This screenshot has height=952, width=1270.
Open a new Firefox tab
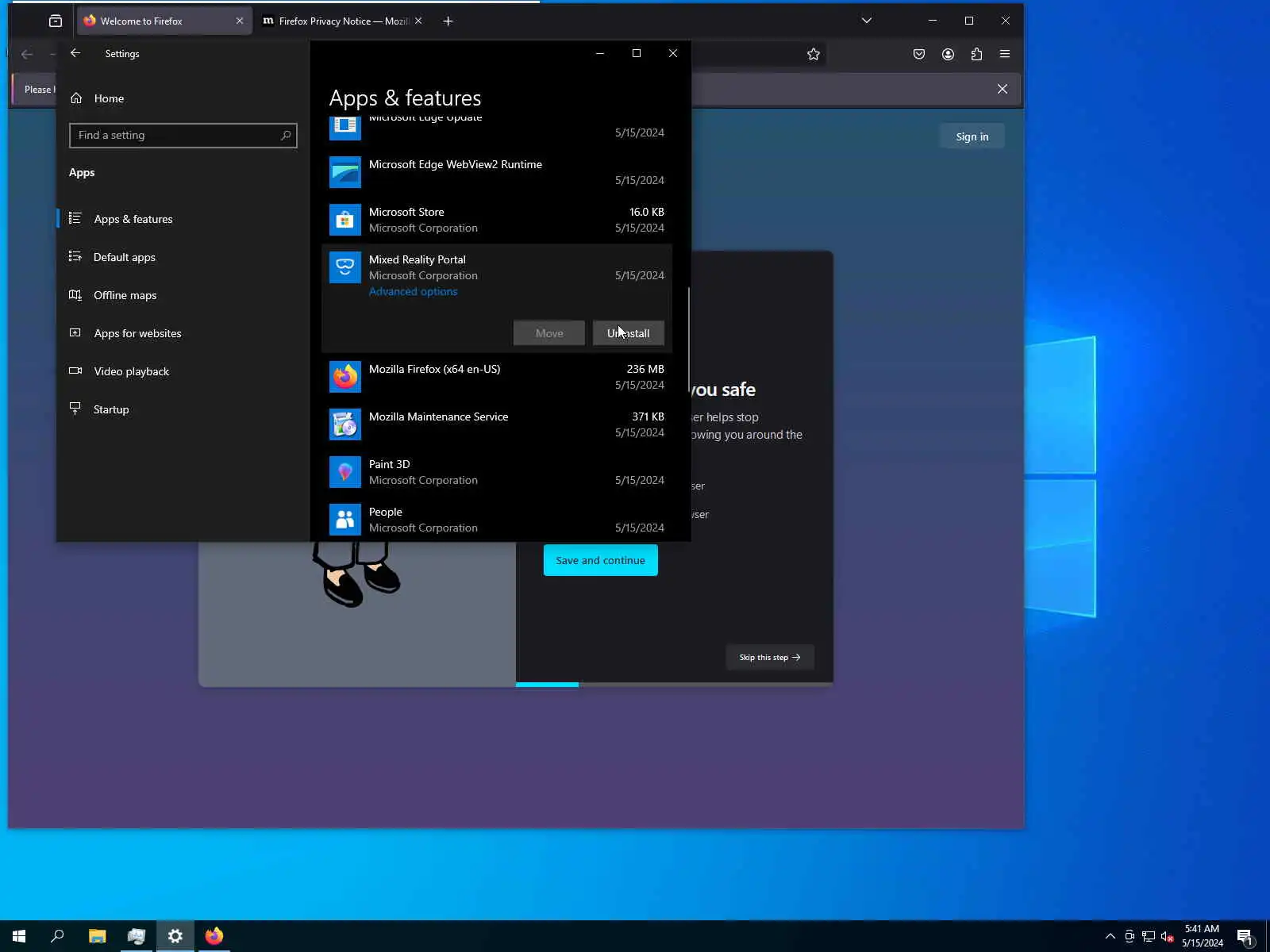tap(448, 21)
